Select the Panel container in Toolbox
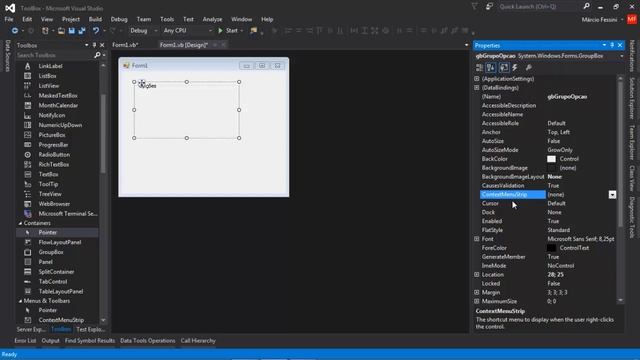 [45, 262]
